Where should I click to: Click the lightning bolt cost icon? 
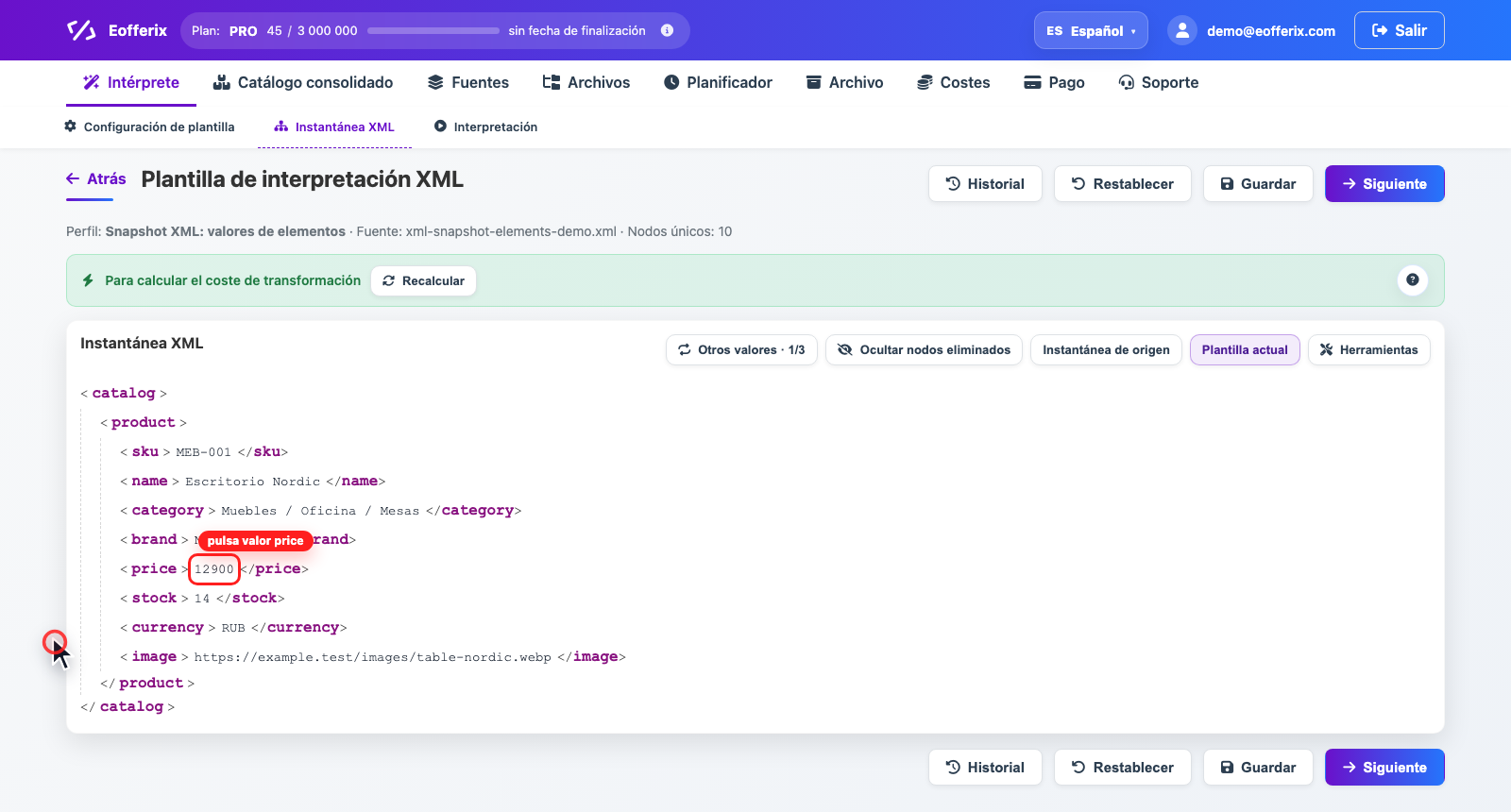pyautogui.click(x=88, y=280)
